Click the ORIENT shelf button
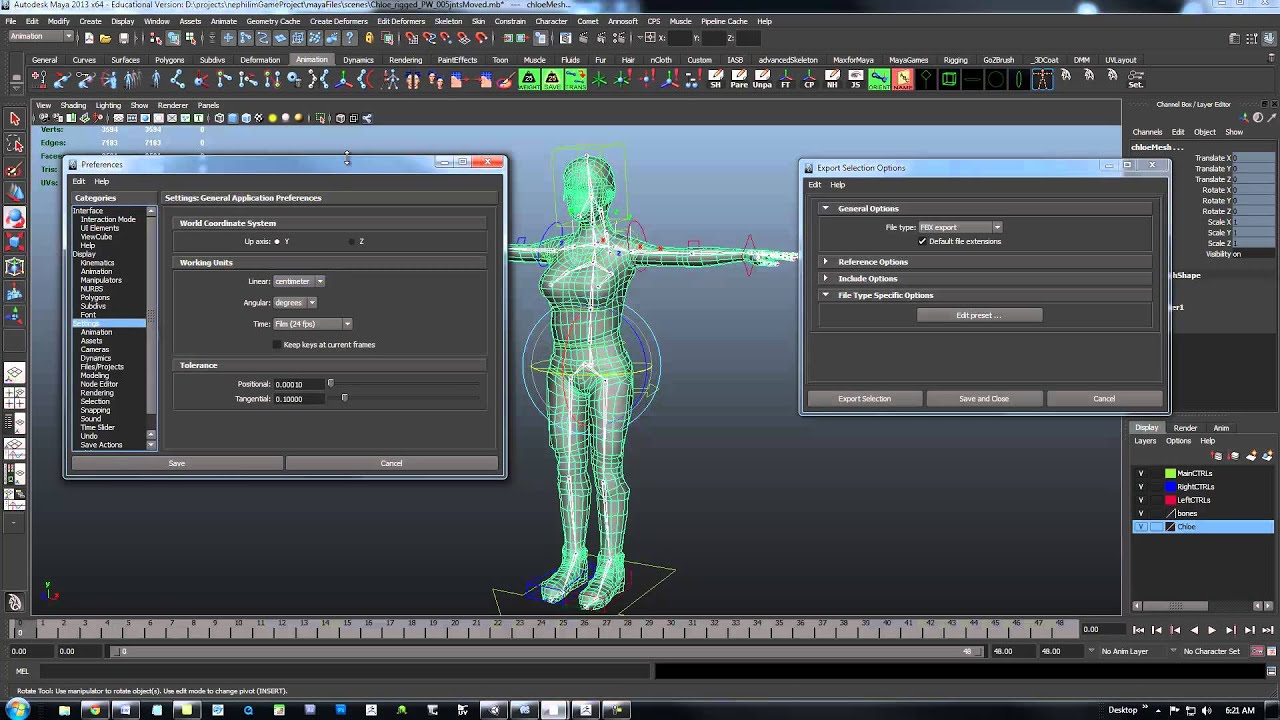Viewport: 1280px width, 720px height. coord(879,81)
